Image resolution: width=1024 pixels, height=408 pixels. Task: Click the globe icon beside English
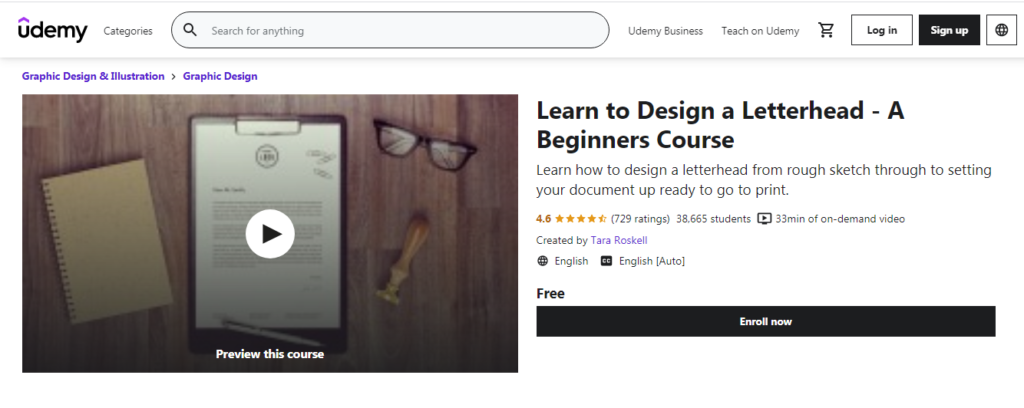543,261
